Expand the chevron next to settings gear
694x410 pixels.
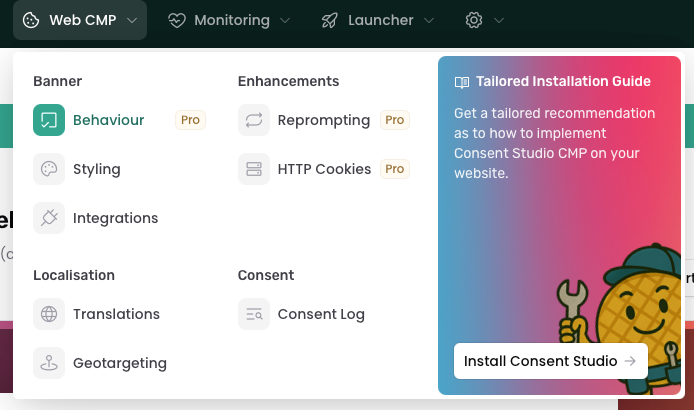[x=499, y=20]
